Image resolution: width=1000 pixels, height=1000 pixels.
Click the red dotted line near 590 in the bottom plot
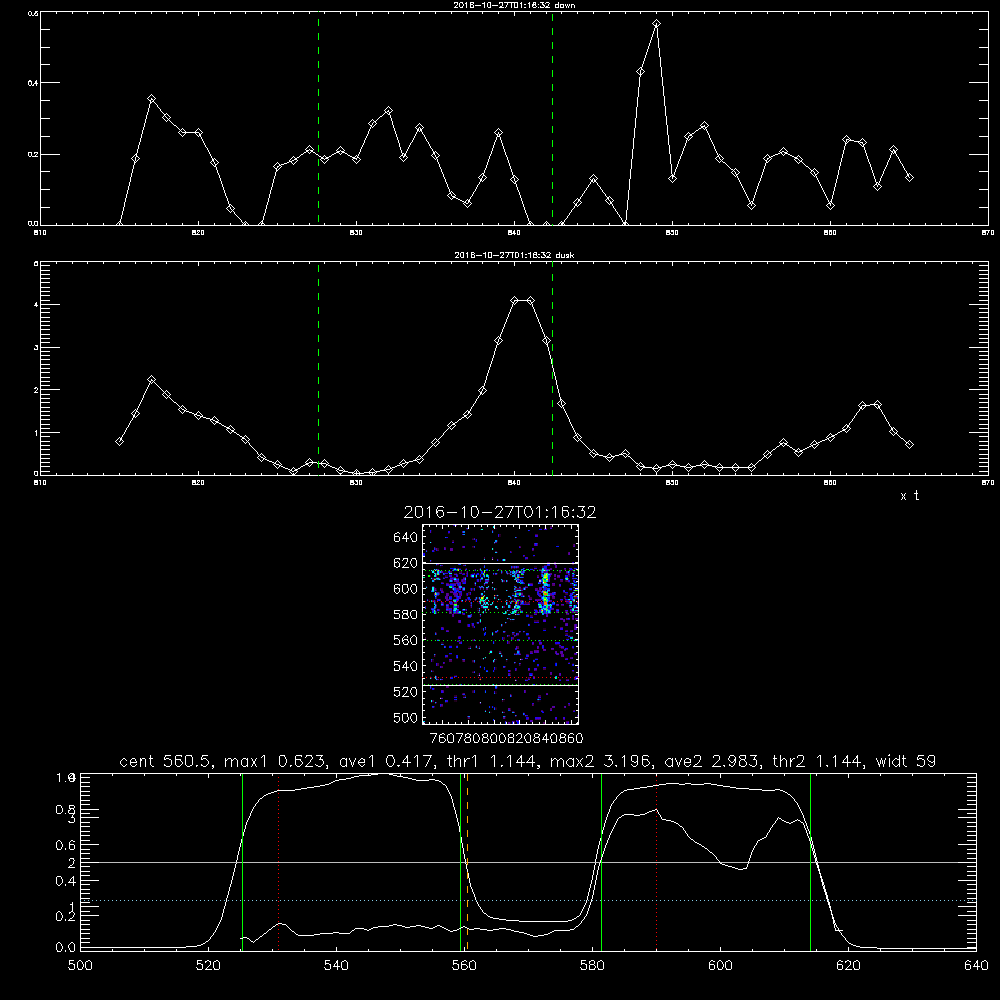[x=656, y=862]
